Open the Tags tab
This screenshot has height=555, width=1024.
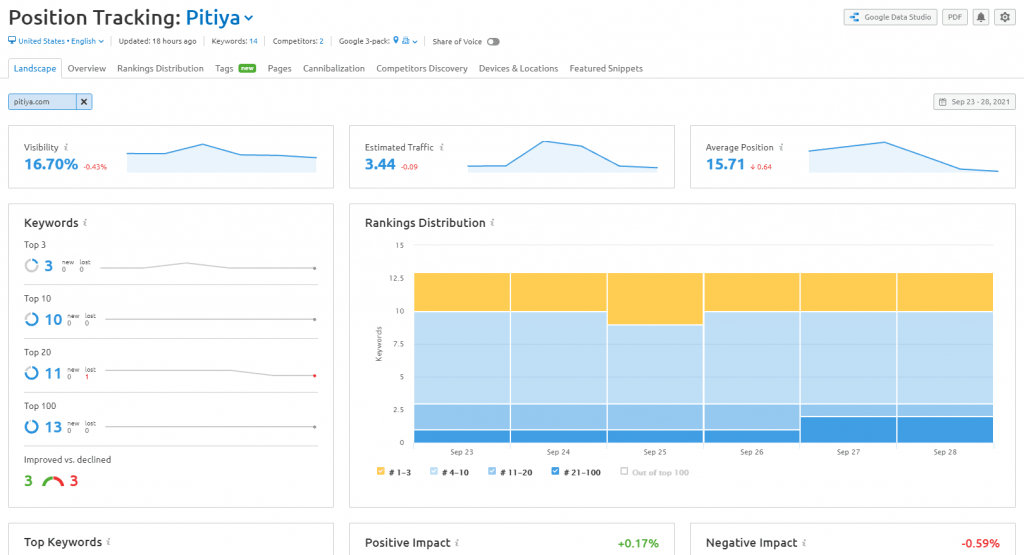tap(235, 69)
